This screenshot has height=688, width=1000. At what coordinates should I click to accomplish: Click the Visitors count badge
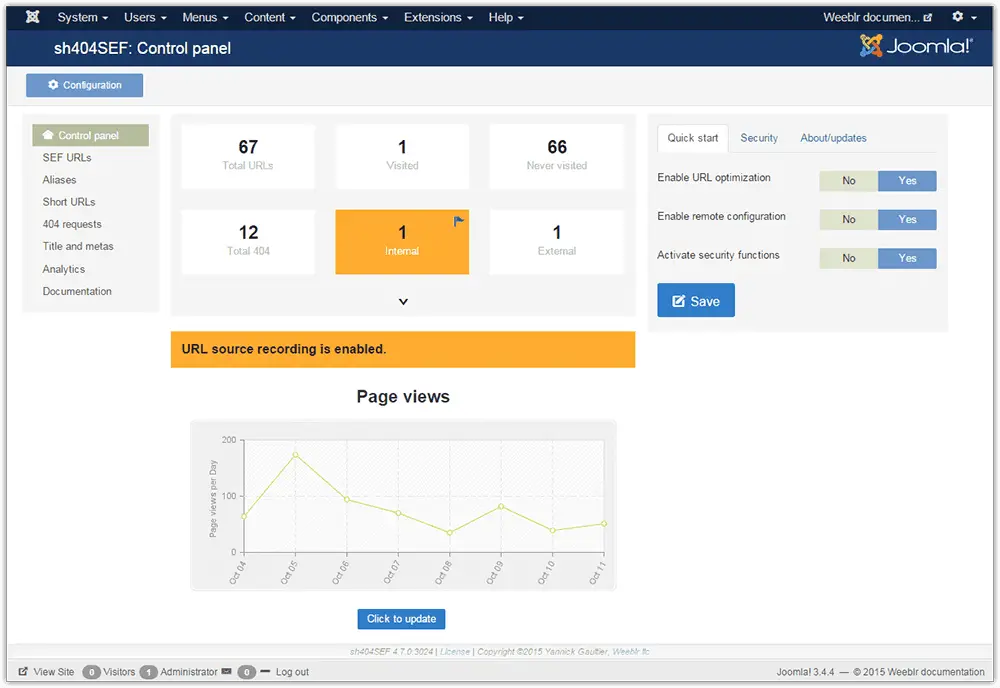coord(92,671)
